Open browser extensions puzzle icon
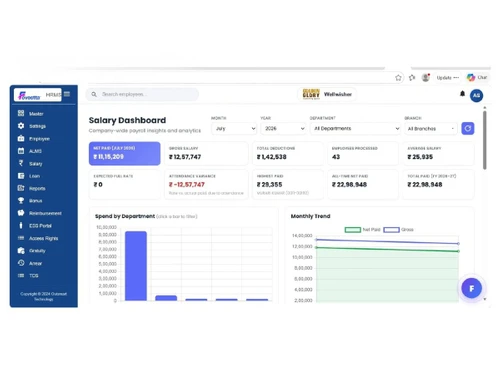 click(412, 78)
